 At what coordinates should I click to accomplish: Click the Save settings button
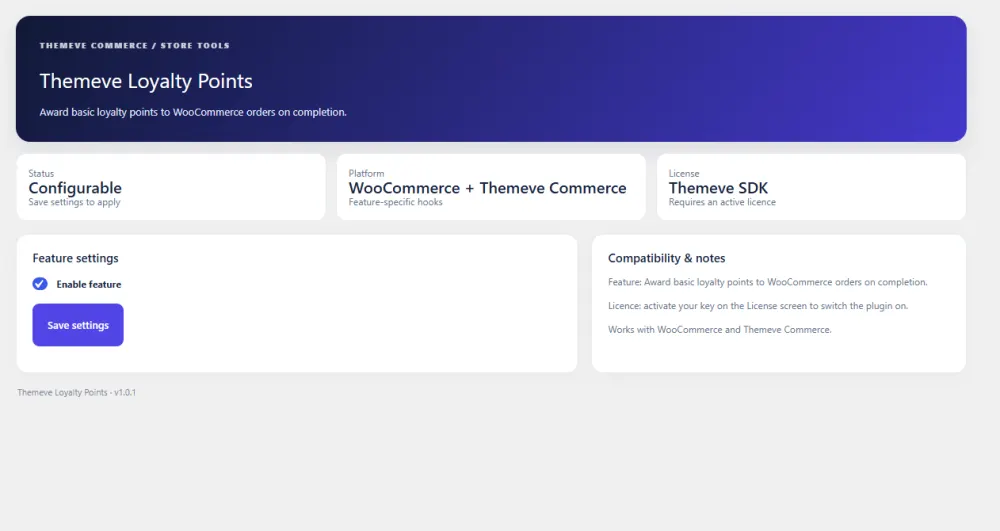78,325
